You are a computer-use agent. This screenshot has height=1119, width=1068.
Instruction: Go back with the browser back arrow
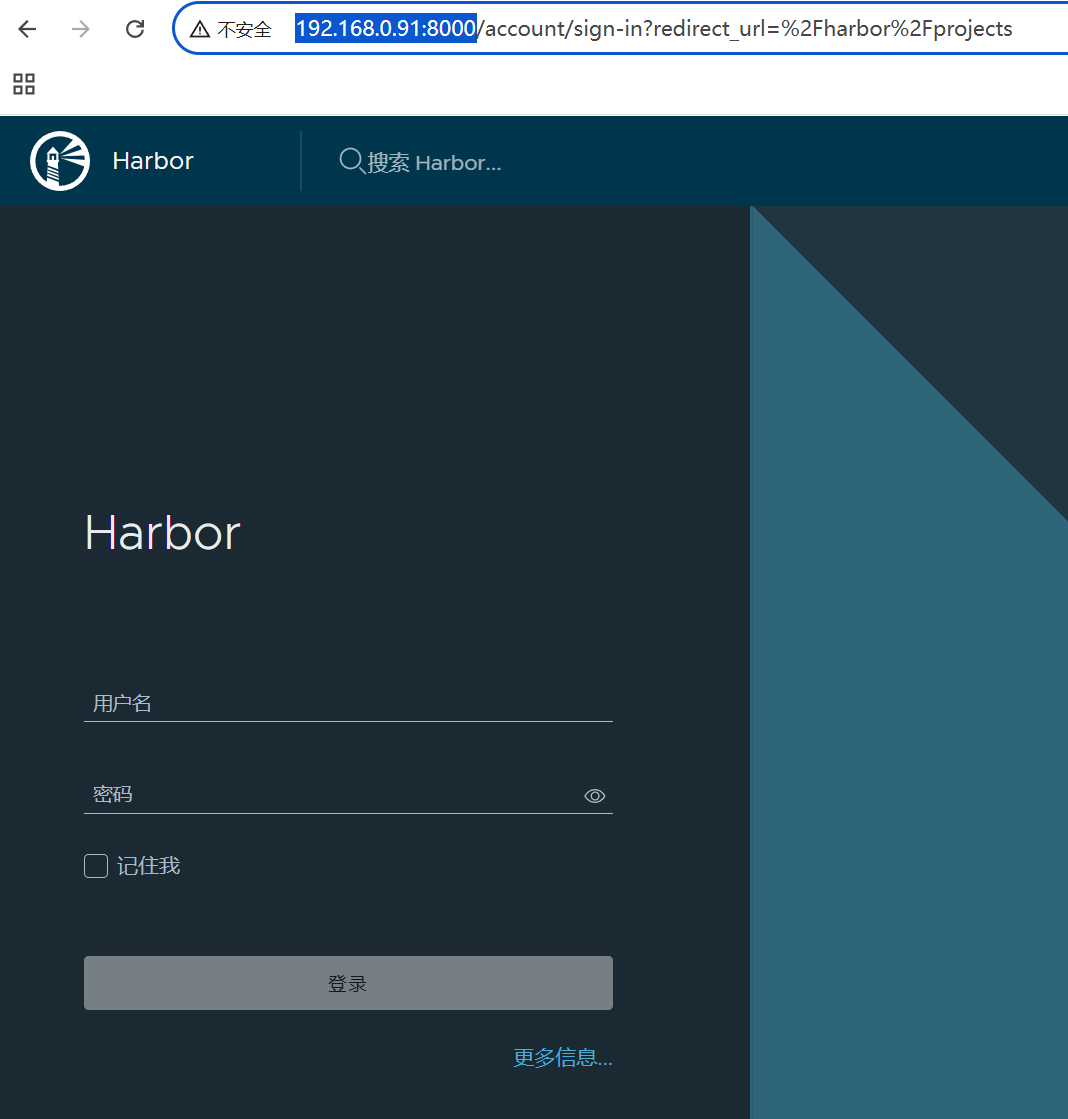(27, 29)
